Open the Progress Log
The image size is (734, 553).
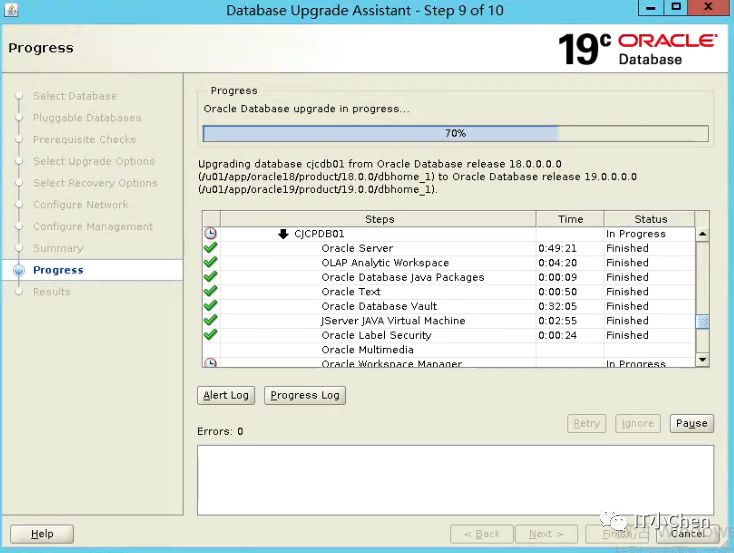point(305,395)
